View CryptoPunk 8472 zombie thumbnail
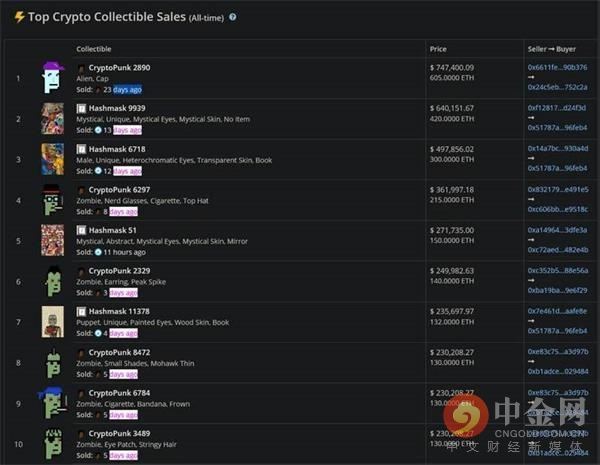The height and width of the screenshot is (465, 600). [53, 362]
